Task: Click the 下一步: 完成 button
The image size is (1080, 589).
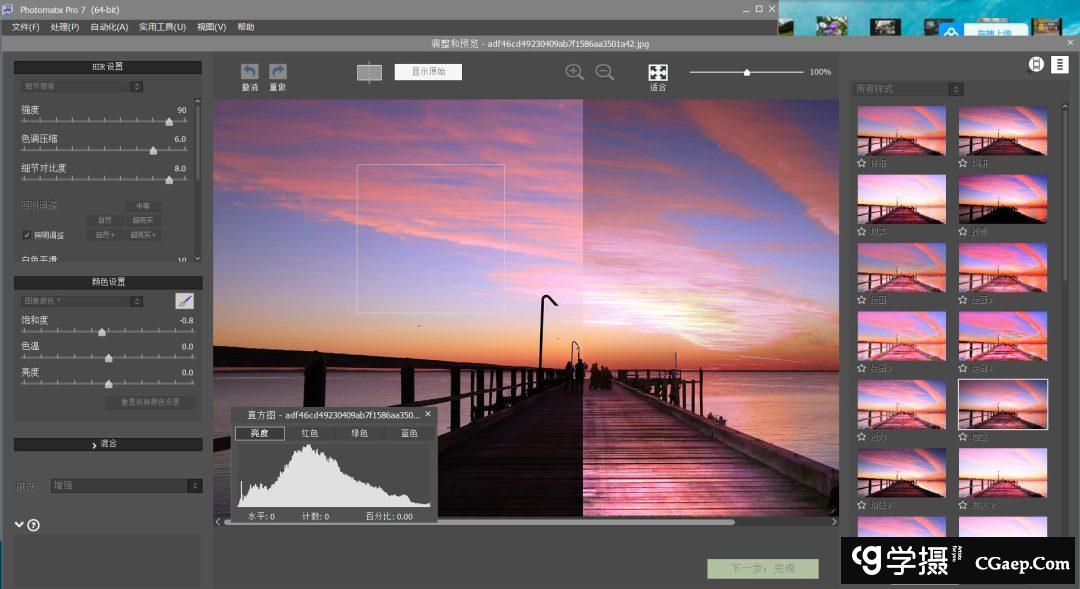Action: 762,568
